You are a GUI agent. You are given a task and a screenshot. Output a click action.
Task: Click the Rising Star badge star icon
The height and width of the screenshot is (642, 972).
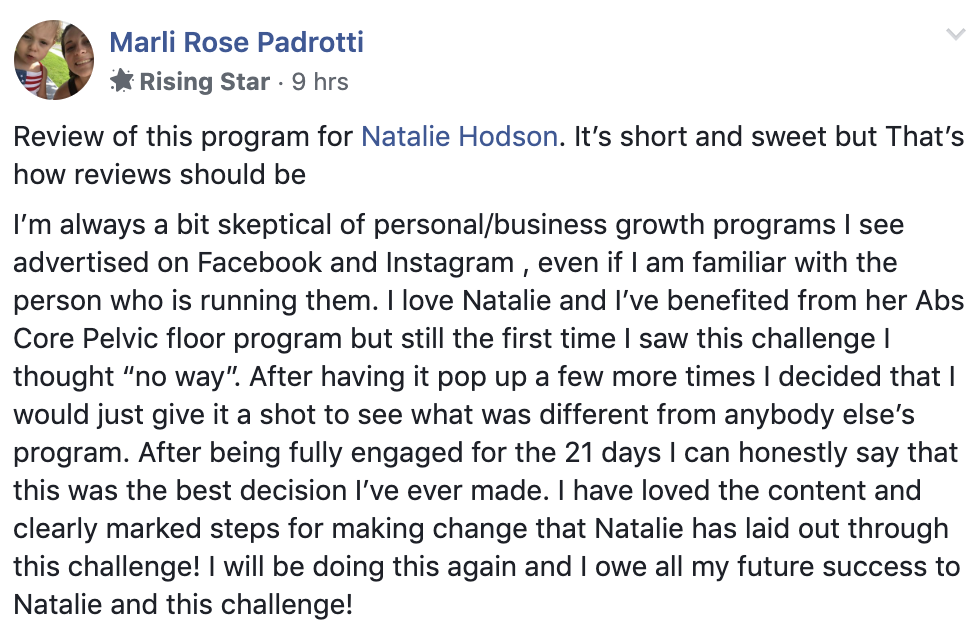tap(122, 81)
